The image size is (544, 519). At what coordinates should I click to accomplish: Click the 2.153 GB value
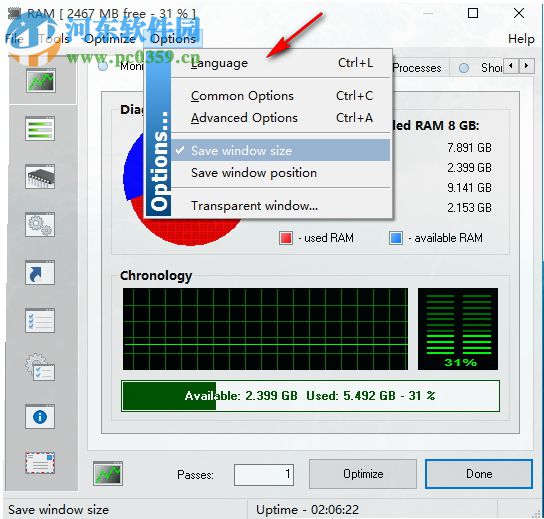[x=469, y=208]
